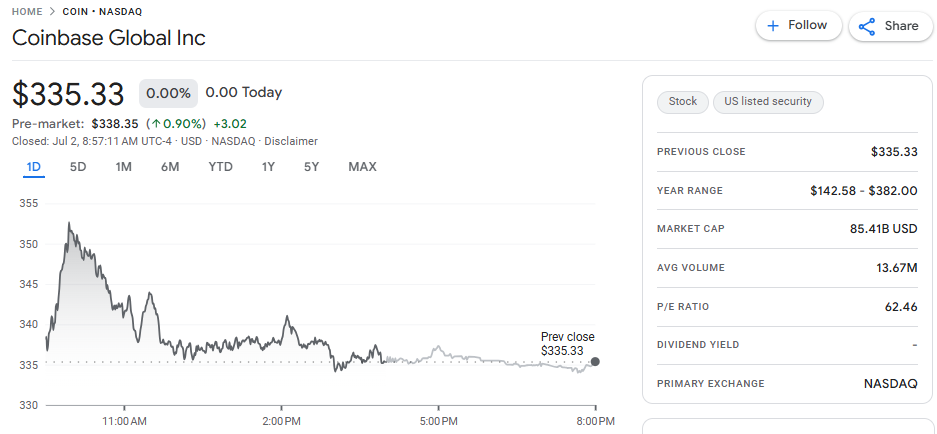This screenshot has width=937, height=434.
Task: Click the 0.00% change badge
Action: (169, 93)
